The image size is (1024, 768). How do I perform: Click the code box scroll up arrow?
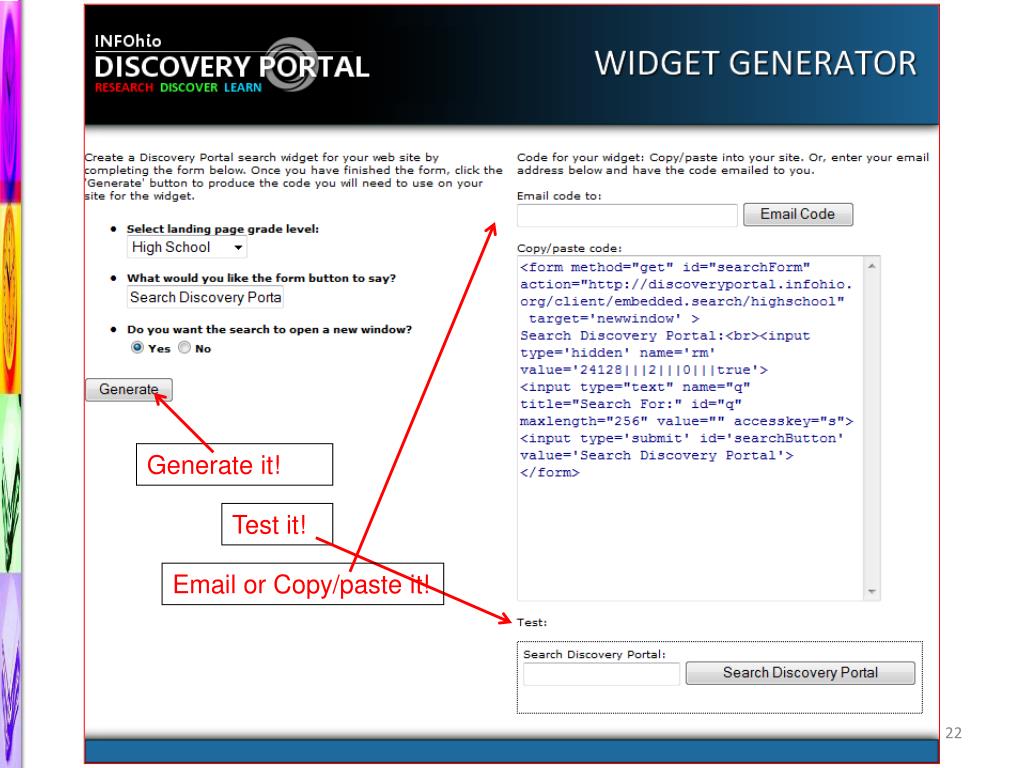tap(872, 266)
